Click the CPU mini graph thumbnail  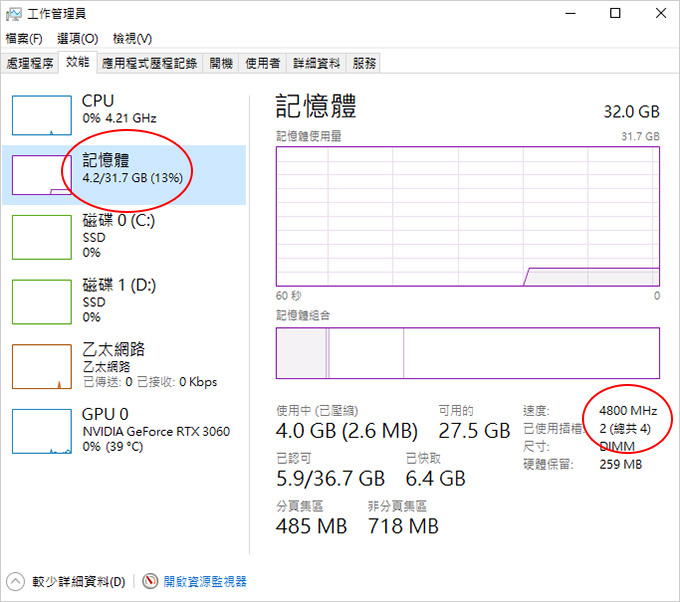pos(42,115)
